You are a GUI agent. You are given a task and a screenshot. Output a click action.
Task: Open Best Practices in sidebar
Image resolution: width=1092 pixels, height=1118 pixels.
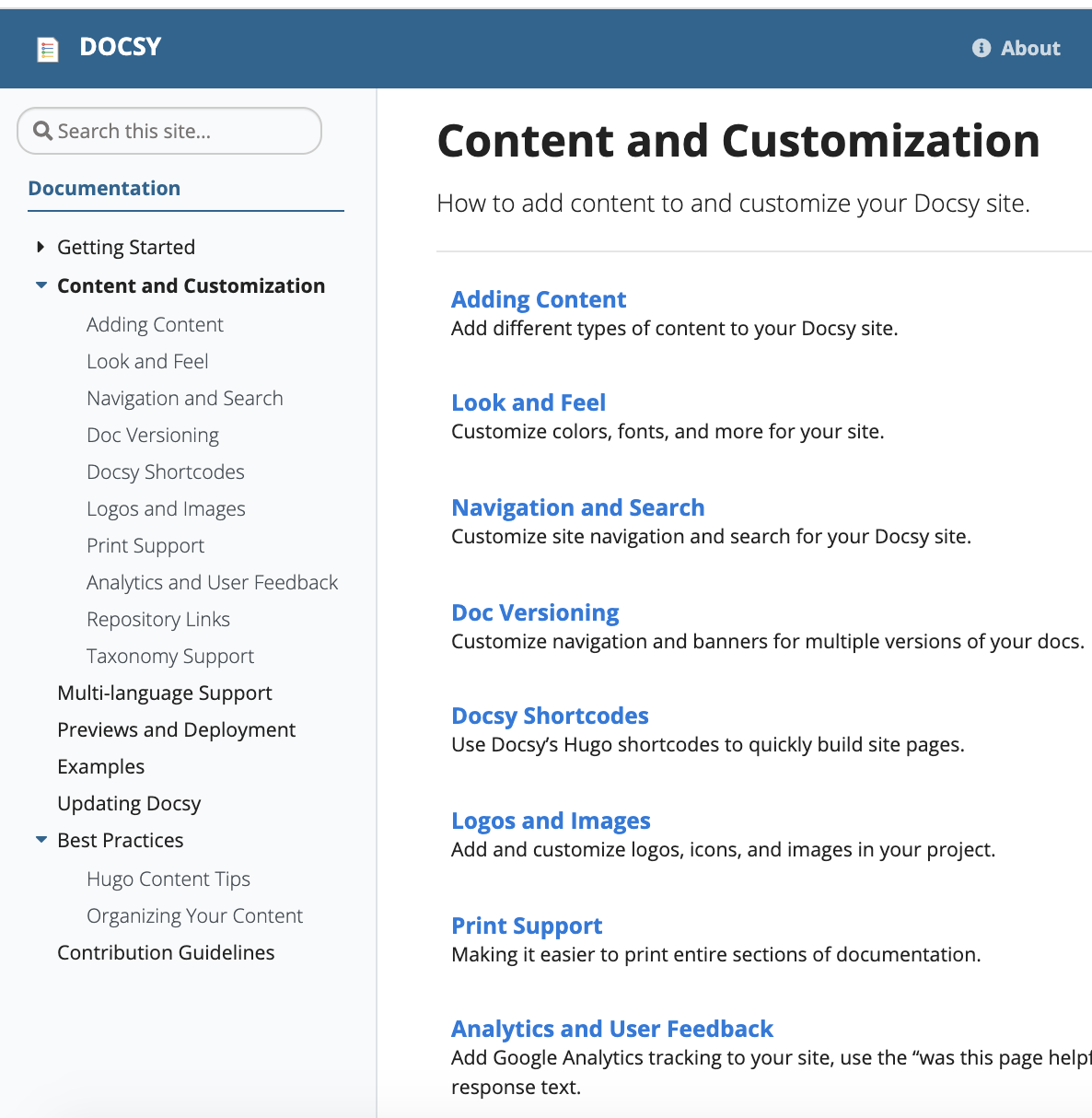pos(121,840)
